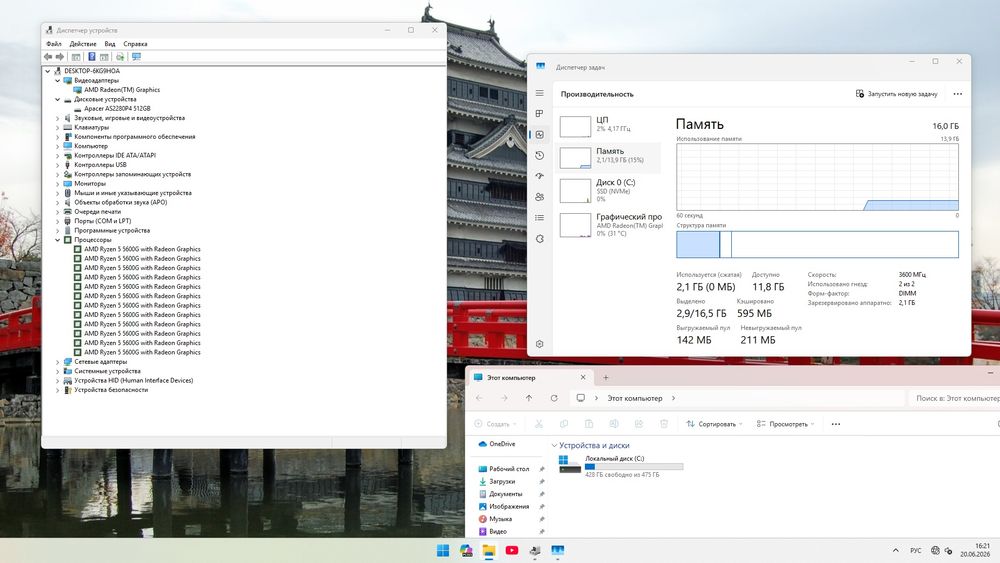Screen dimensions: 1000x563
Task: Open the Сортировать dropdown in Explorer
Action: [714, 424]
